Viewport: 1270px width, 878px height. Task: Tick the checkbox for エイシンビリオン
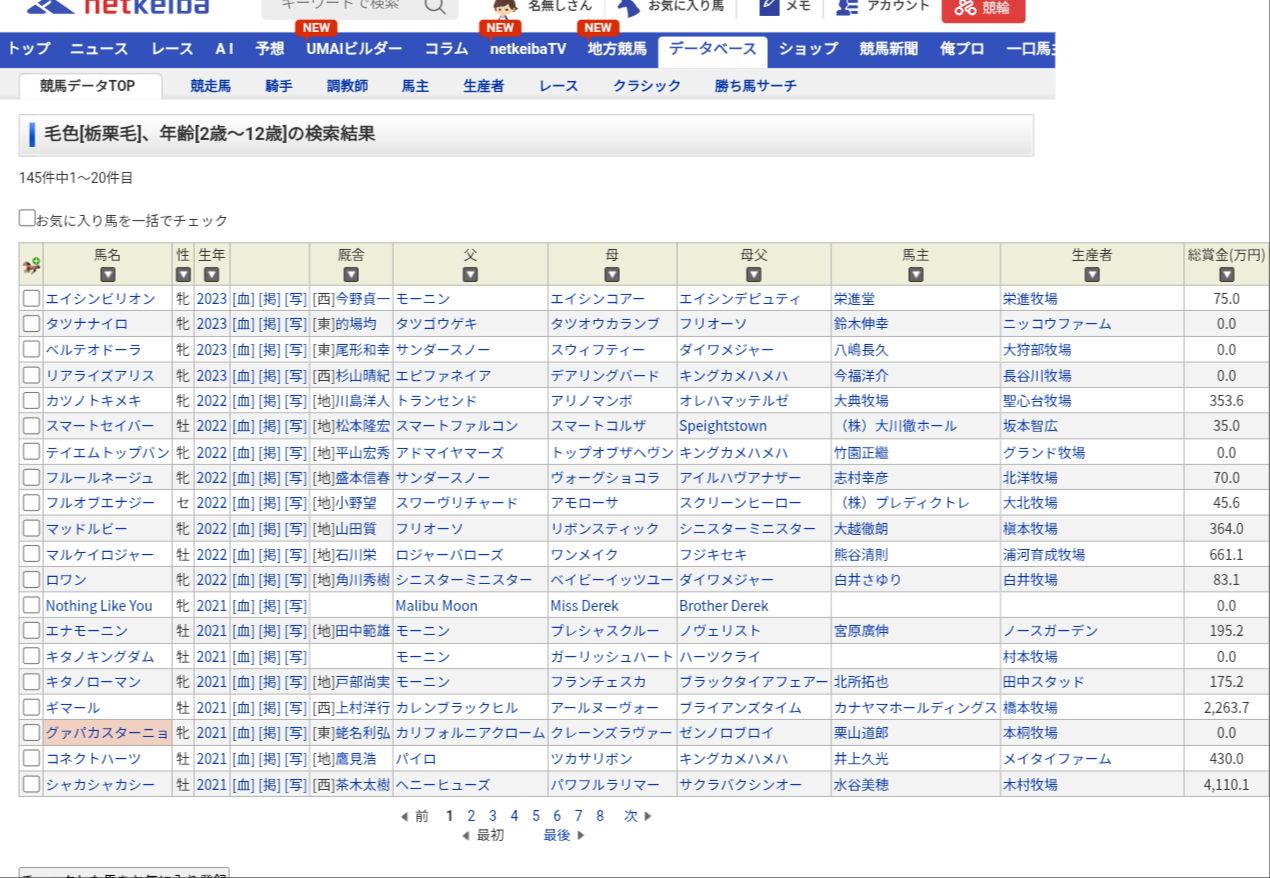(x=31, y=298)
